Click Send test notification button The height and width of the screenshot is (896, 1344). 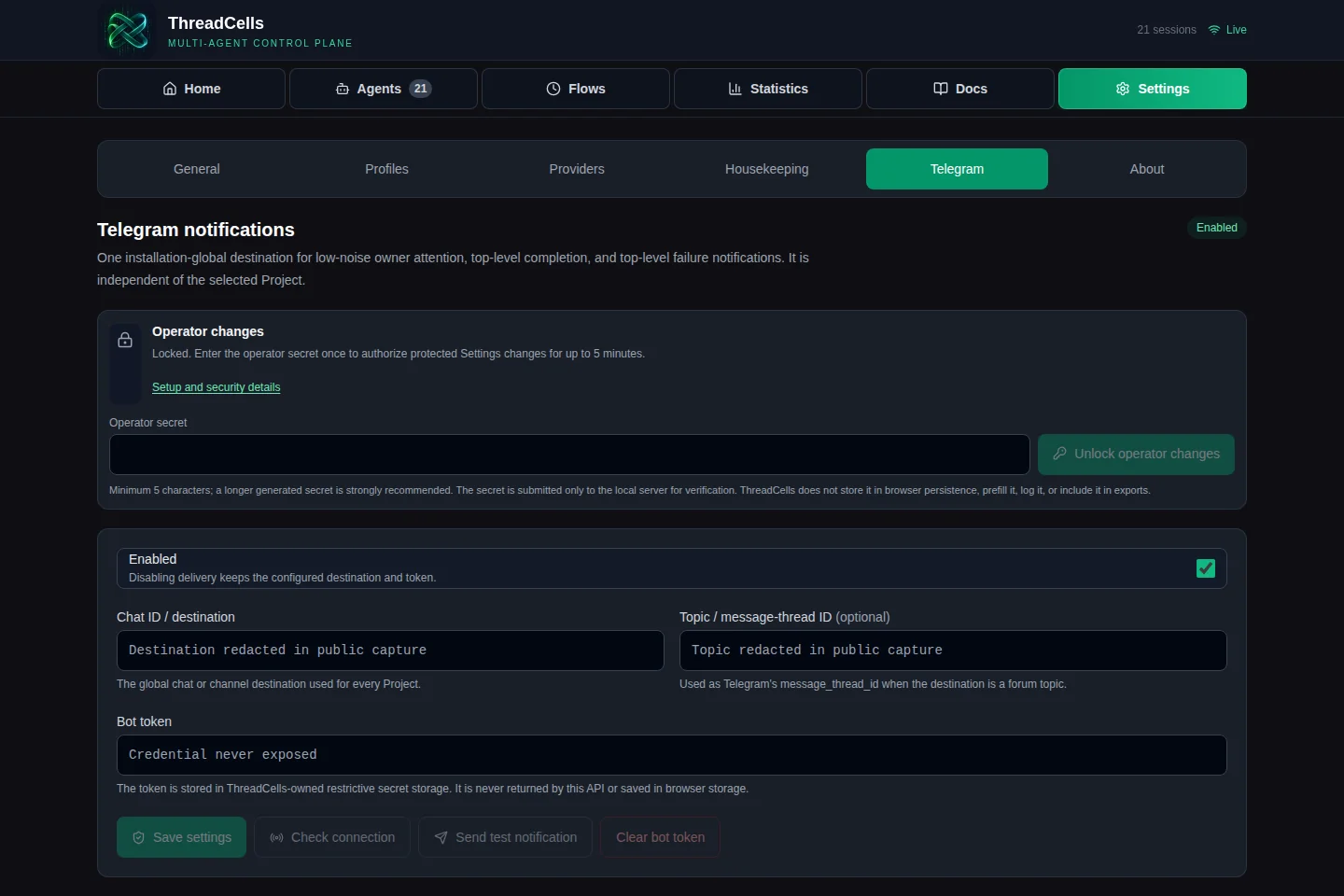pyautogui.click(x=505, y=837)
